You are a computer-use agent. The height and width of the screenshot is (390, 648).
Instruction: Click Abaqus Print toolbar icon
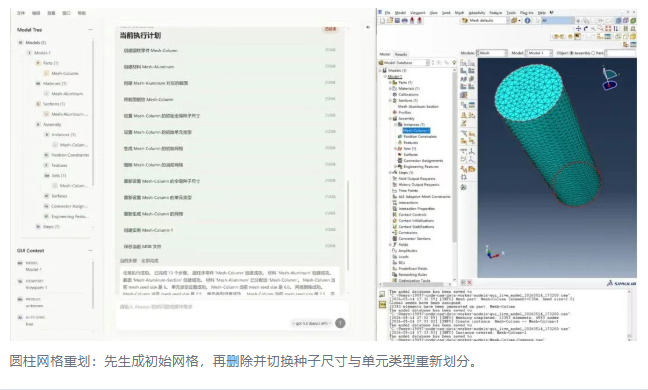tap(405, 20)
